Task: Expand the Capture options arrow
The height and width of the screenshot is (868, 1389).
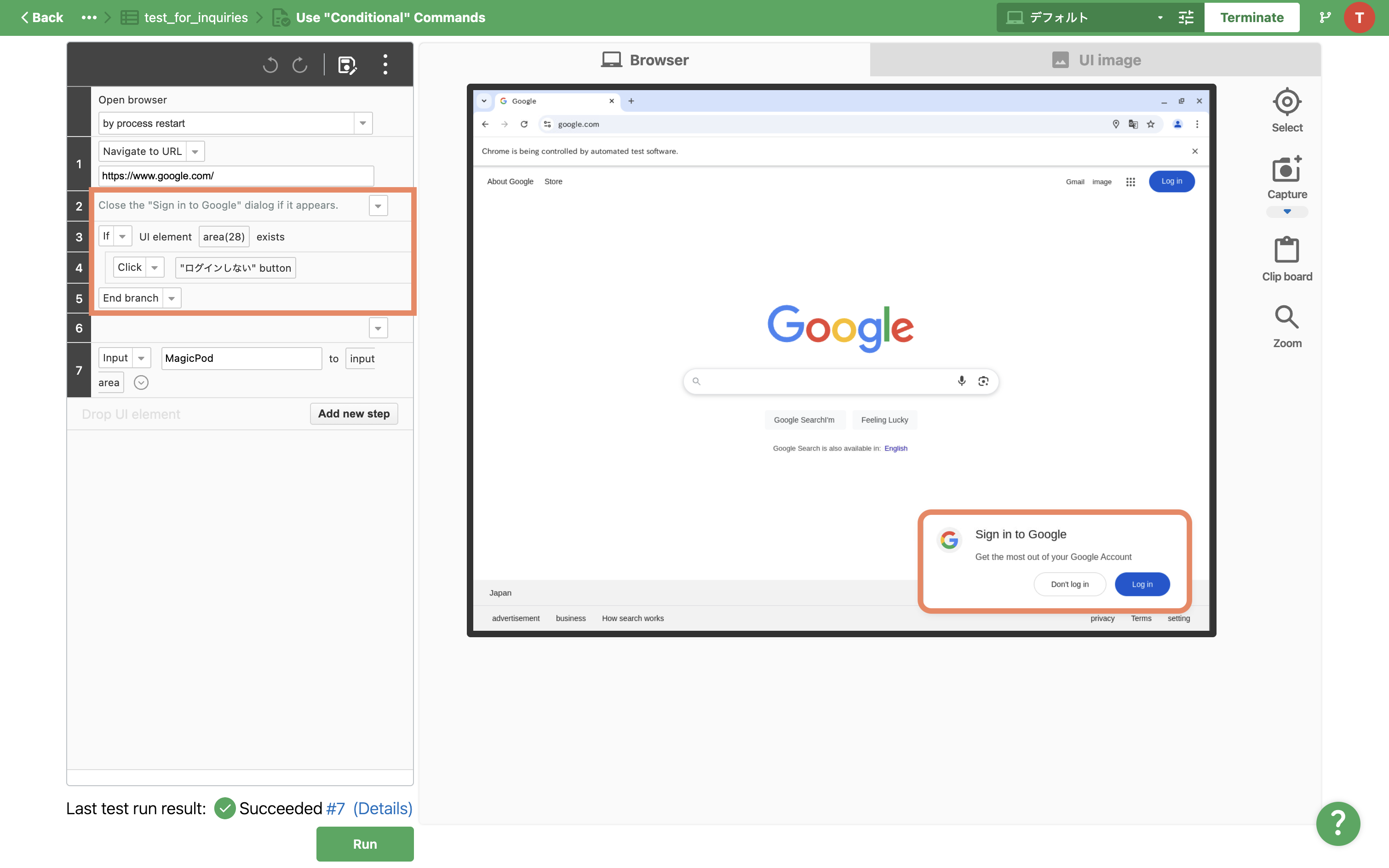Action: coord(1287,211)
